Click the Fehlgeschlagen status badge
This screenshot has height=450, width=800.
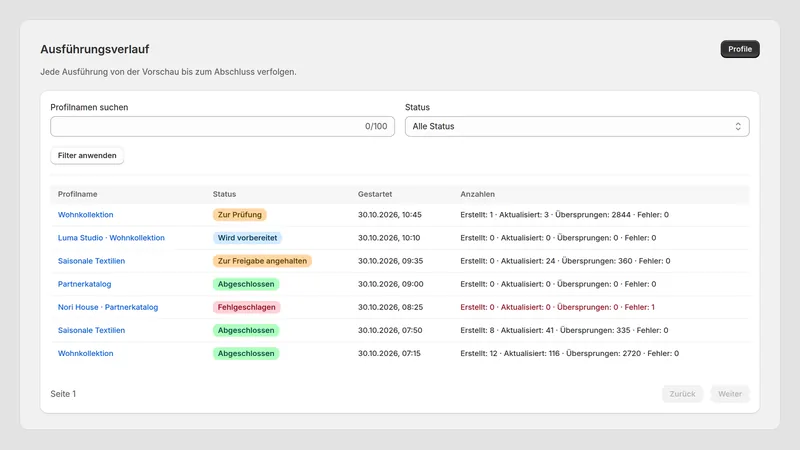point(246,307)
